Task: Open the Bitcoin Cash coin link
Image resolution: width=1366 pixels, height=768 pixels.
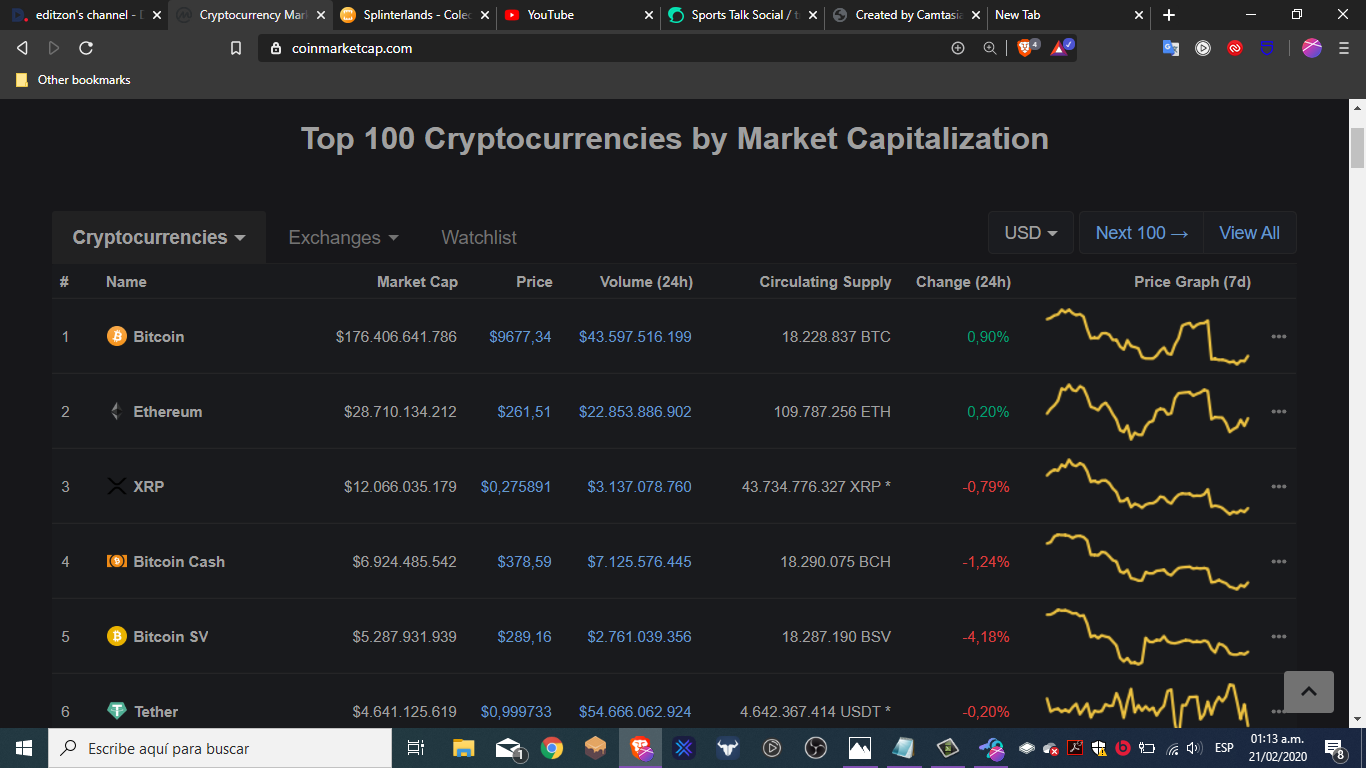Action: (x=179, y=561)
